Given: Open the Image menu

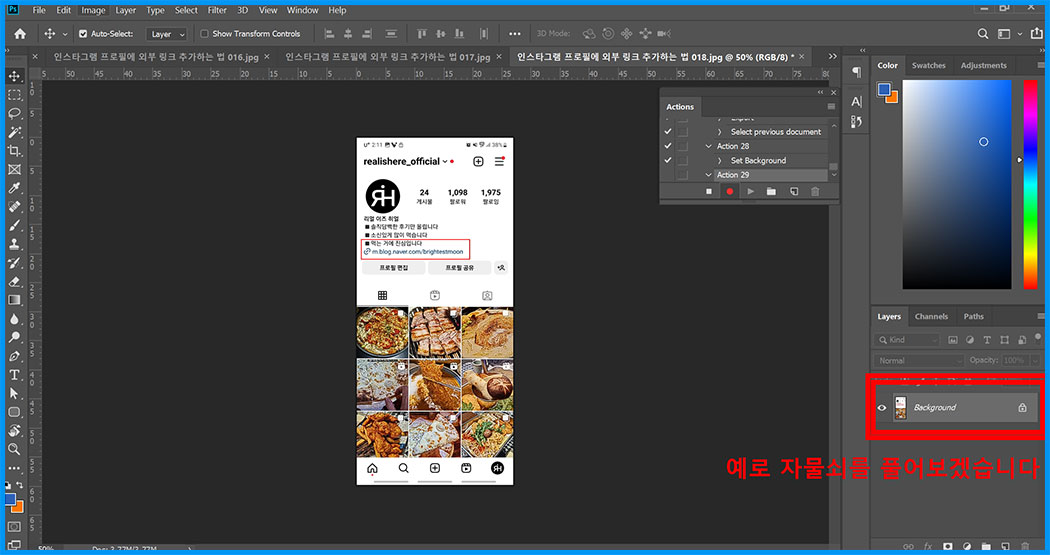Looking at the screenshot, I should coord(93,10).
